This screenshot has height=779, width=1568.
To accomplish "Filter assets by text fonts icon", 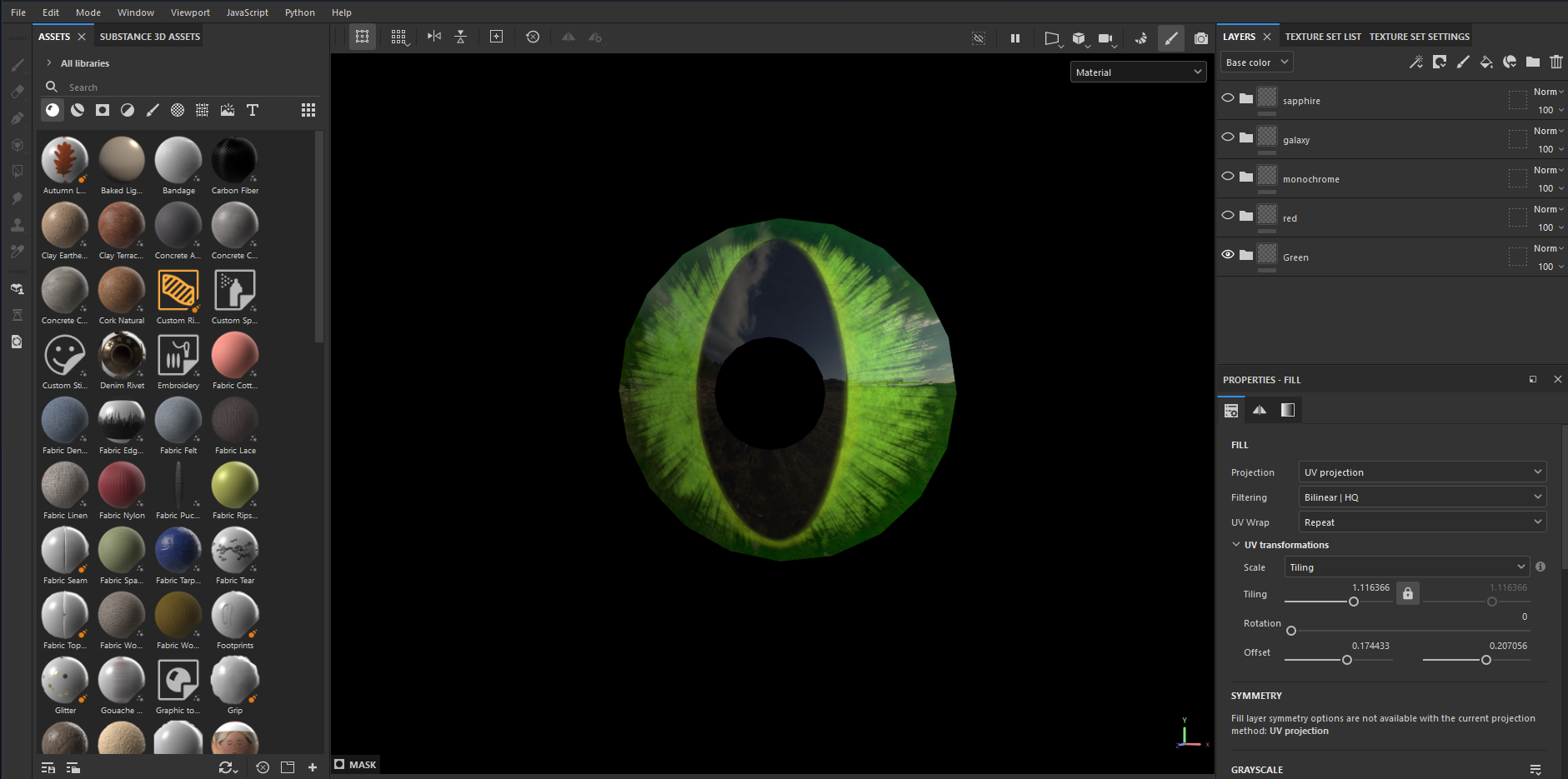I will pyautogui.click(x=253, y=110).
